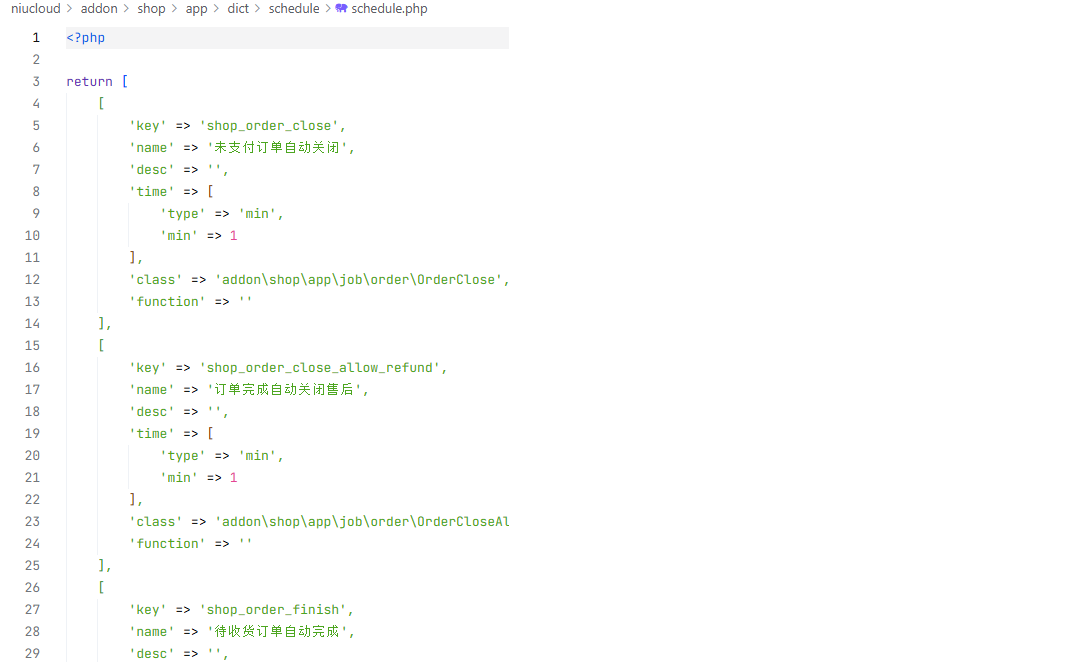Select line number 3
Image resolution: width=1090 pixels, height=662 pixels.
pyautogui.click(x=36, y=81)
